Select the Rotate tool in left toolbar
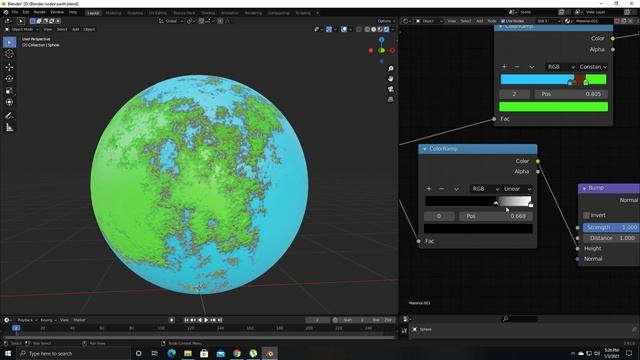640x360 pixels. coord(9,79)
